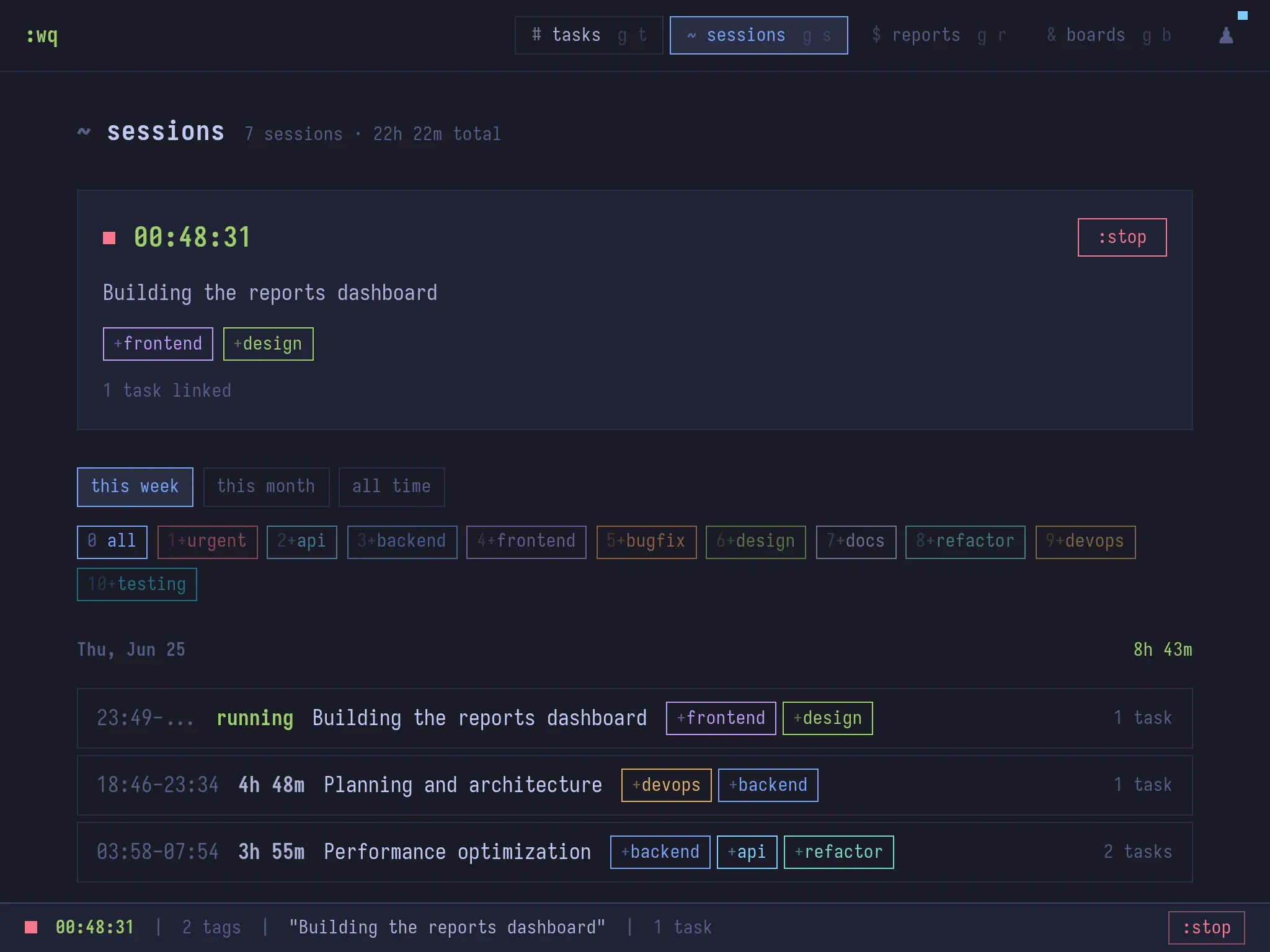Filter sessions by 3+backend tag

click(x=402, y=542)
